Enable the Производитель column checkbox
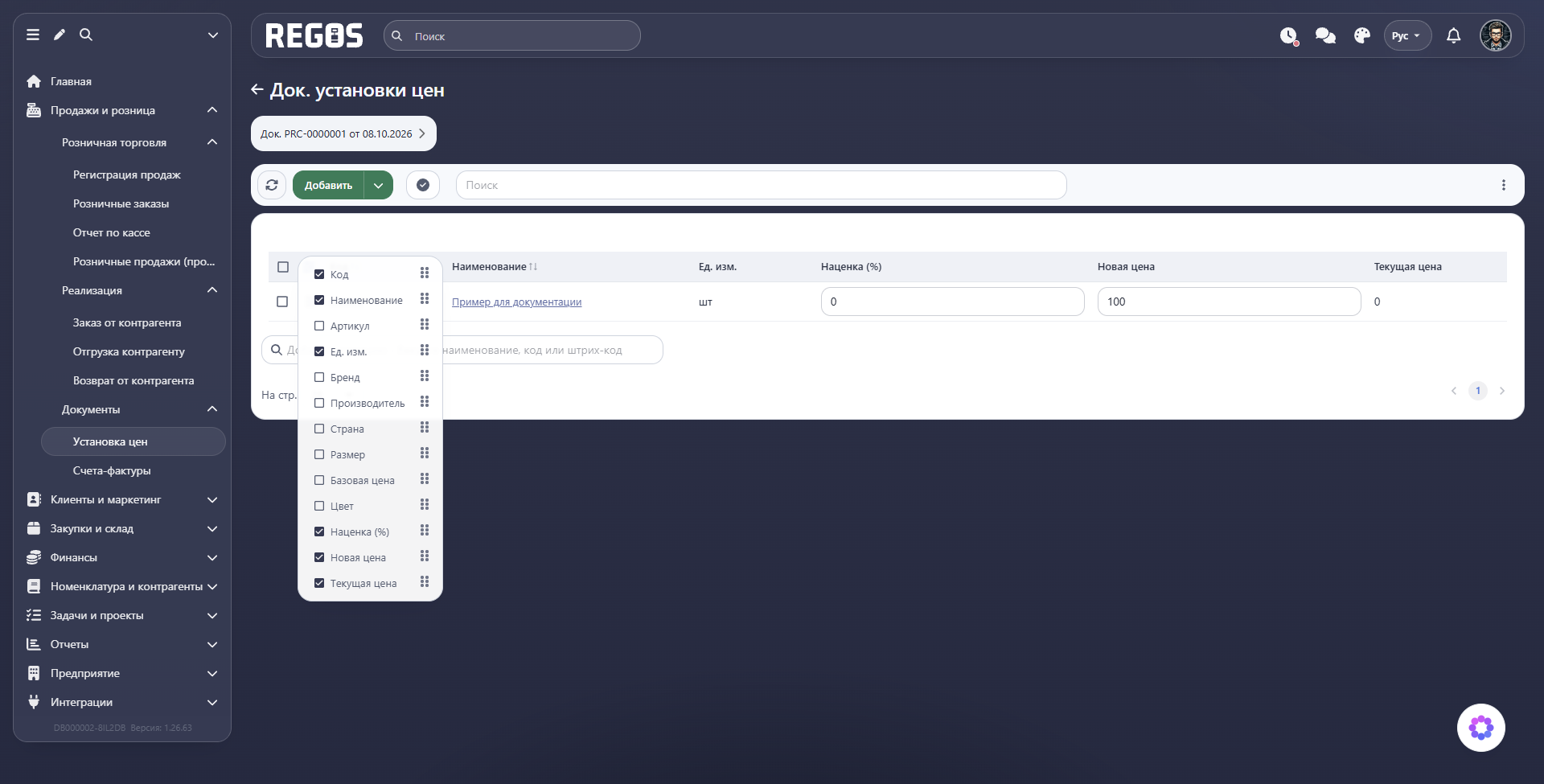 pos(319,403)
